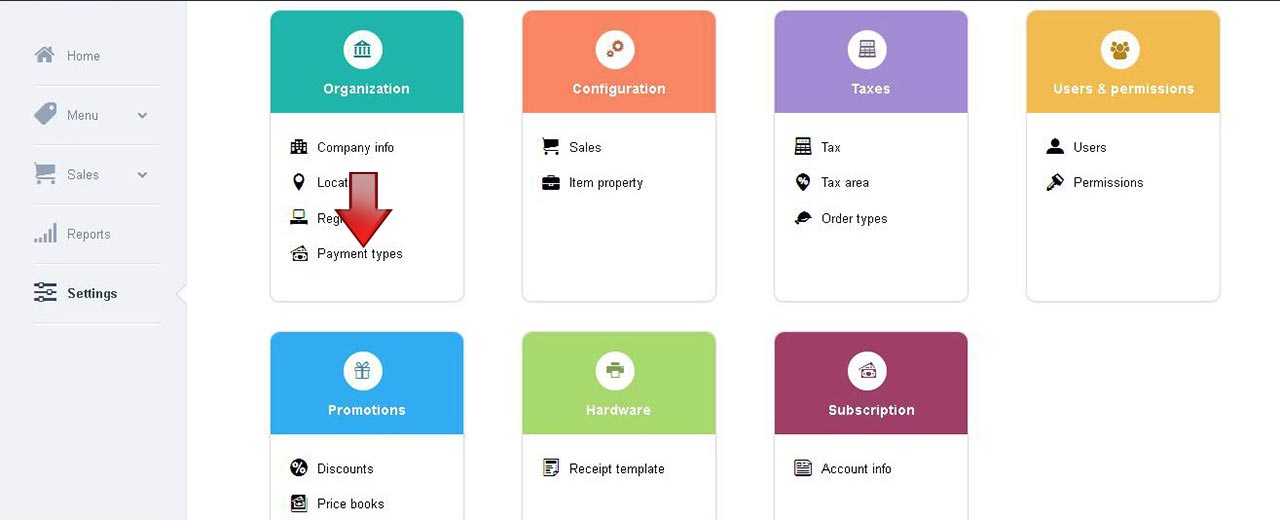Open Account info under Subscription
1280x520 pixels.
[856, 469]
